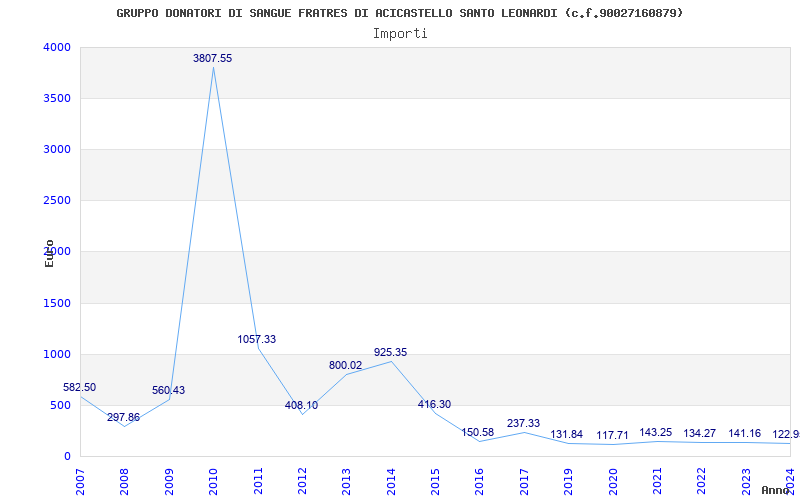This screenshot has width=800, height=500.
Task: Click the 560.43 data label
Action: tap(168, 391)
